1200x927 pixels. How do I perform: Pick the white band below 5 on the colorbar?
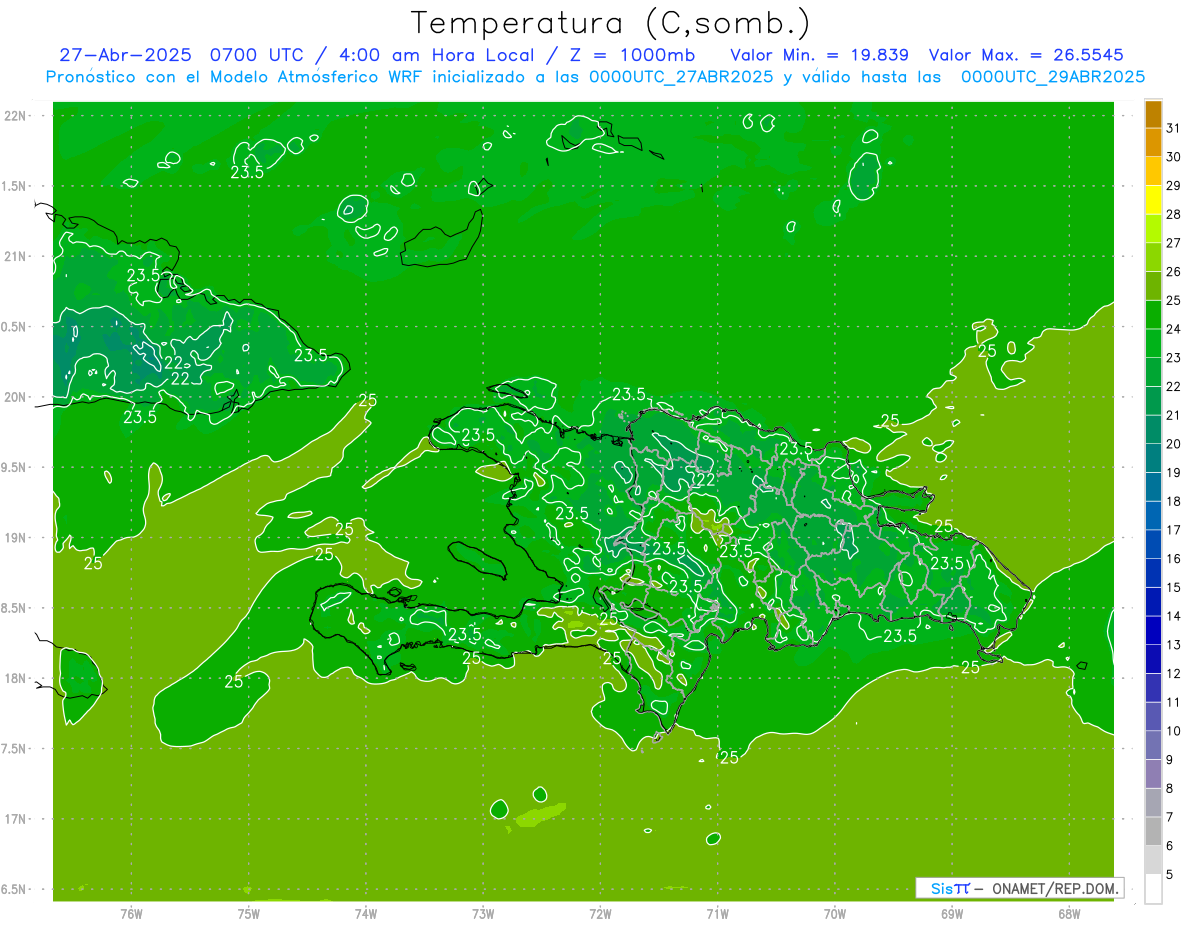point(1153,889)
